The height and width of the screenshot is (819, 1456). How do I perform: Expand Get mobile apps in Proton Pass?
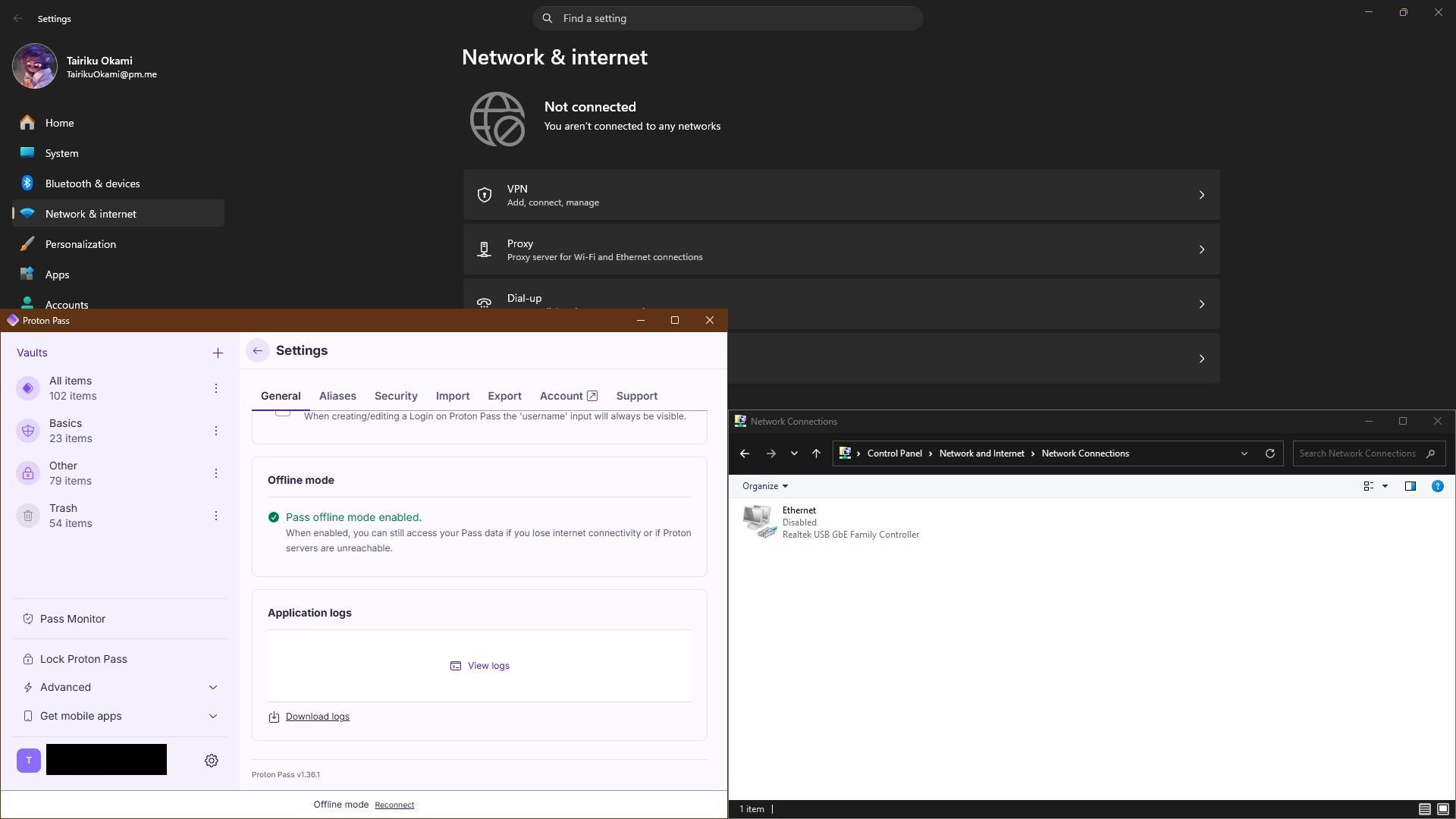coord(121,716)
